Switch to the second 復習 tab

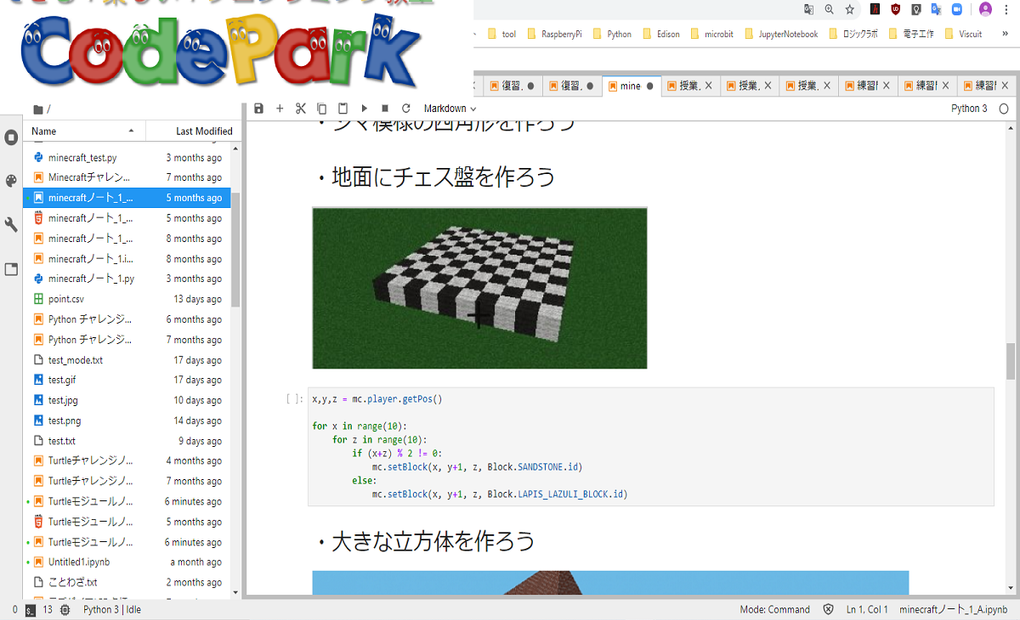point(570,86)
